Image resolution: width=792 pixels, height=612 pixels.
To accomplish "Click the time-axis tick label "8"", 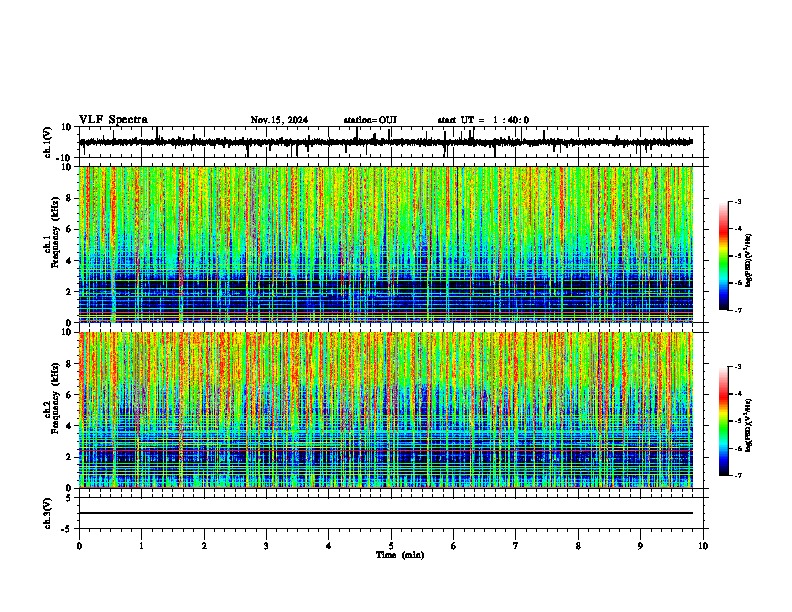I will click(578, 546).
